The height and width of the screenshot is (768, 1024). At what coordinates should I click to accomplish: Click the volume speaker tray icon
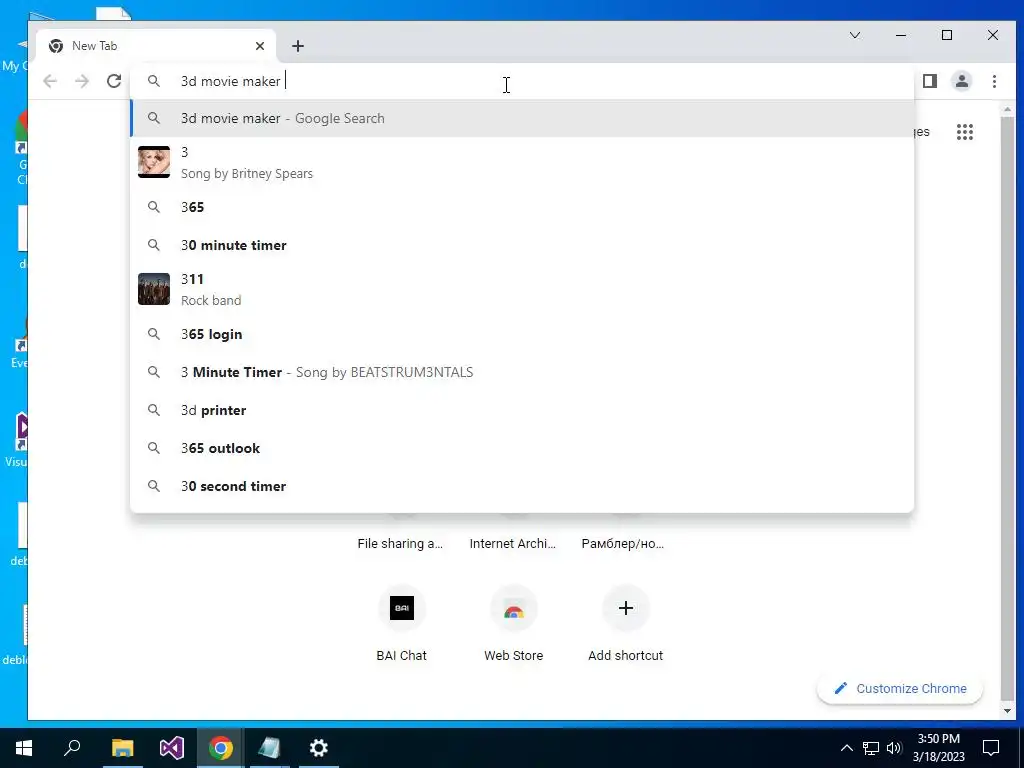point(894,748)
